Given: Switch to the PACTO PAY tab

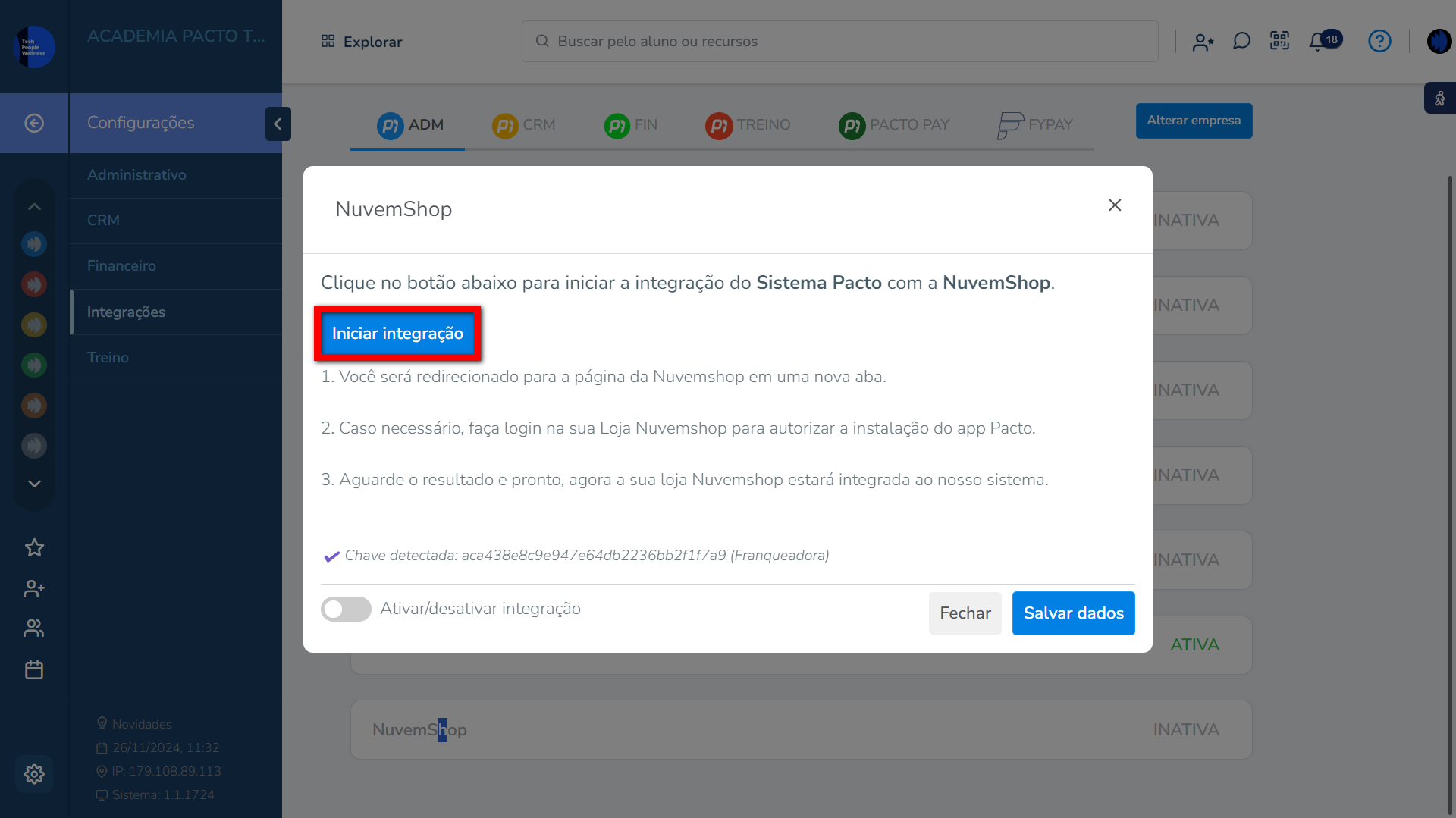Looking at the screenshot, I should tap(894, 124).
